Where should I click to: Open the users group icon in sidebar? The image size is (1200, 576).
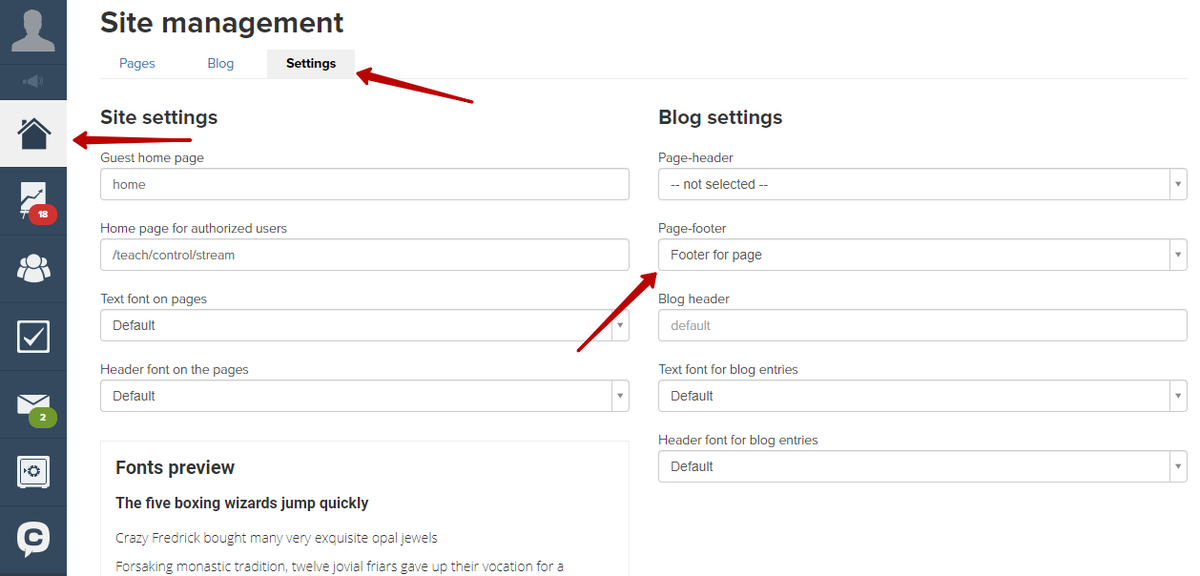(x=33, y=268)
